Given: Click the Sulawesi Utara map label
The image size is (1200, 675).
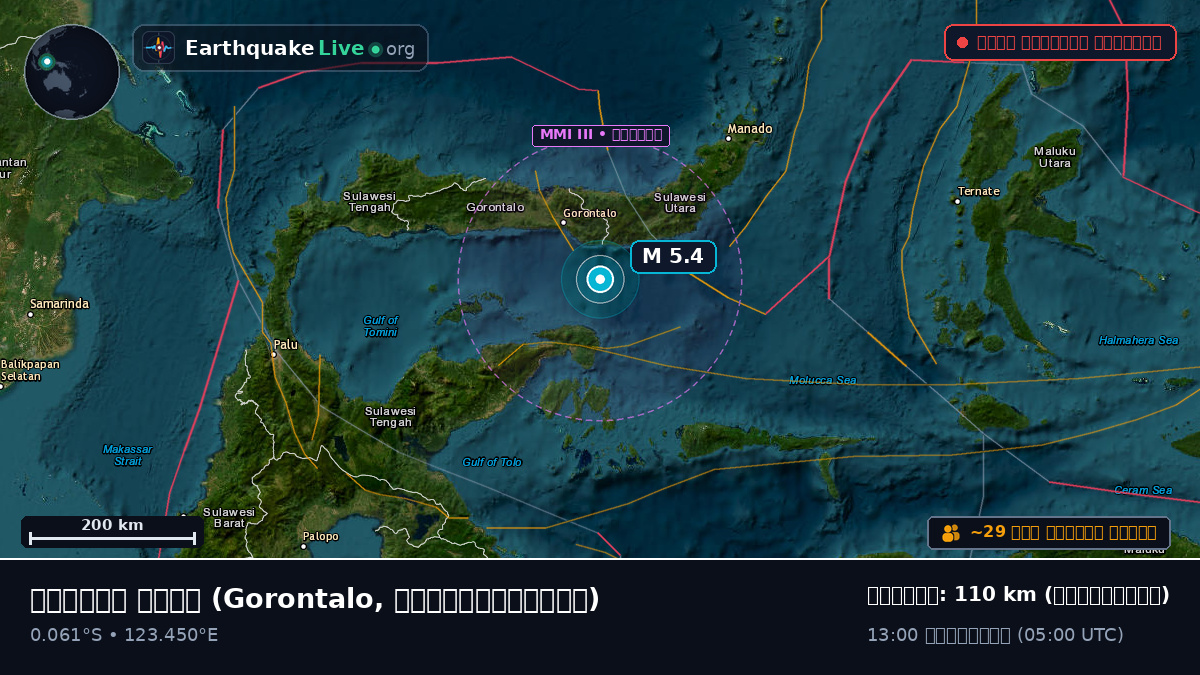Looking at the screenshot, I should 680,202.
